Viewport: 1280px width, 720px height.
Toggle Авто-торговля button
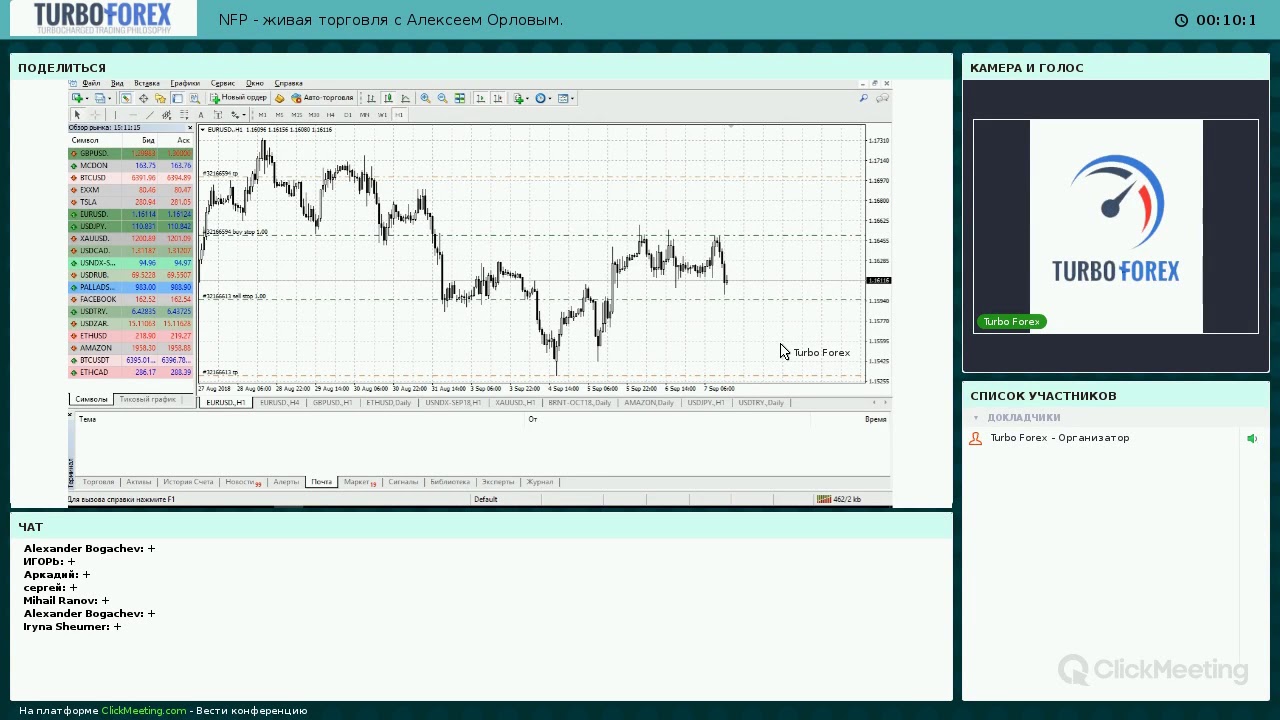pyautogui.click(x=322, y=98)
